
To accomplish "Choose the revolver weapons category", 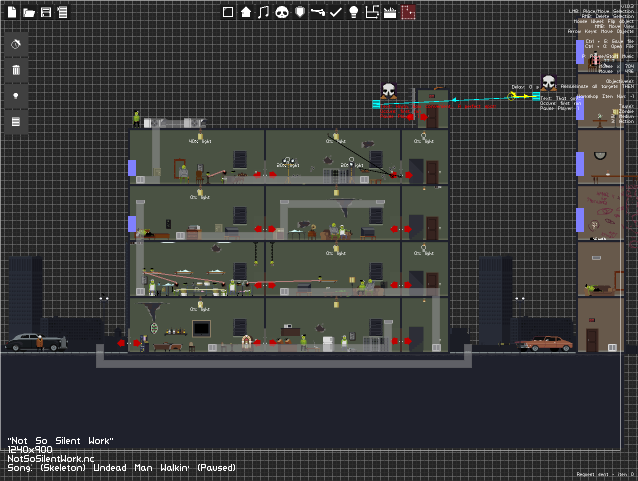I will pyautogui.click(x=318, y=12).
